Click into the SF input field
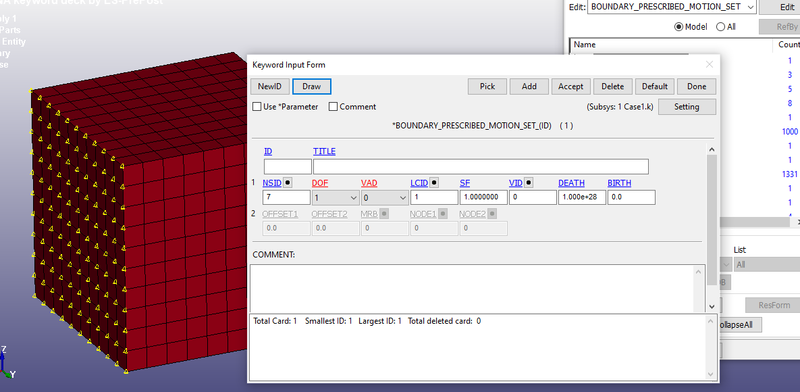 point(483,198)
